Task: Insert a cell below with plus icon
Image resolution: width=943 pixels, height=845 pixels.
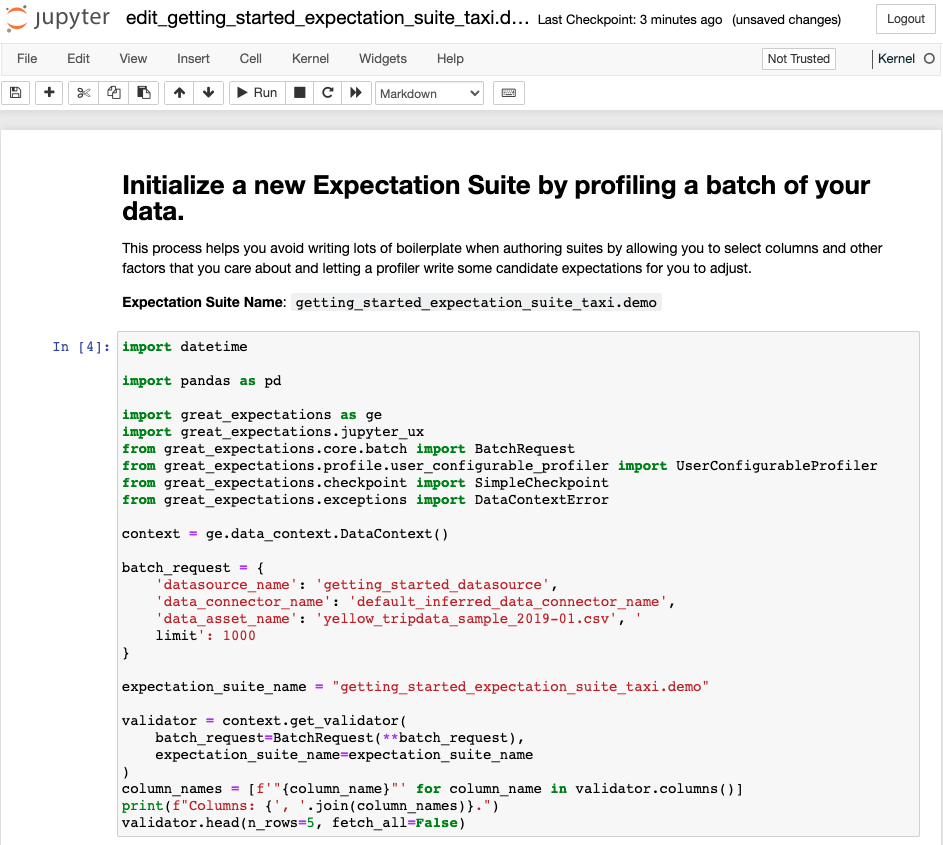Action: [49, 93]
